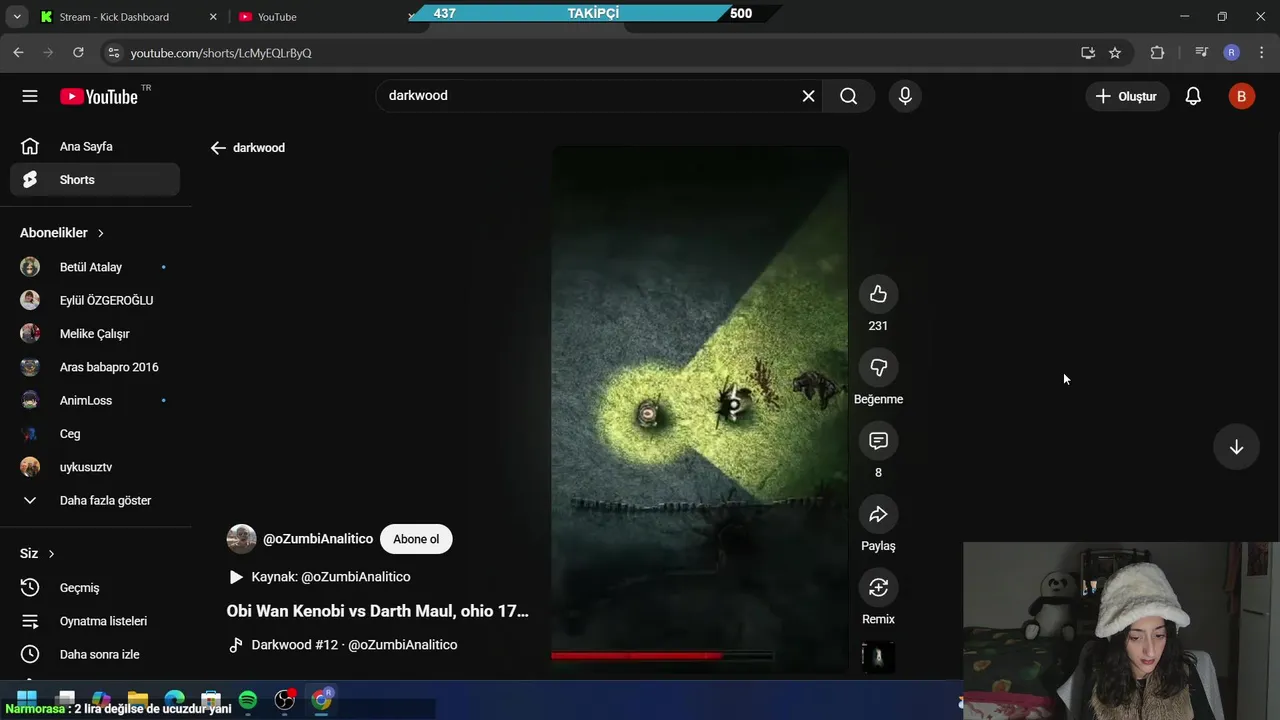Open Ceg subscription channel
This screenshot has width=1280, height=720.
pyautogui.click(x=95, y=434)
